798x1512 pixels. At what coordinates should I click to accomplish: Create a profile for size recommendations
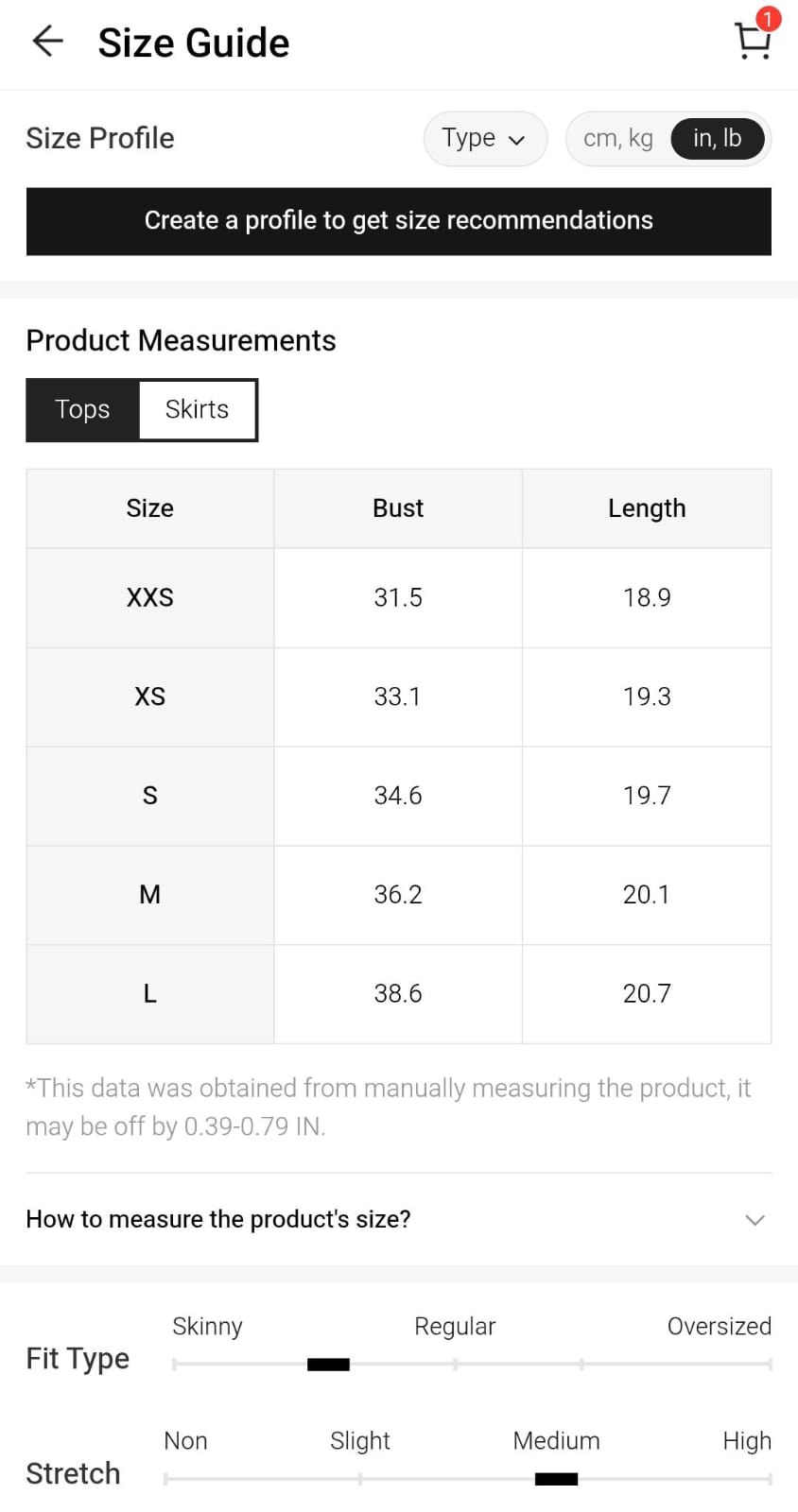(x=398, y=221)
